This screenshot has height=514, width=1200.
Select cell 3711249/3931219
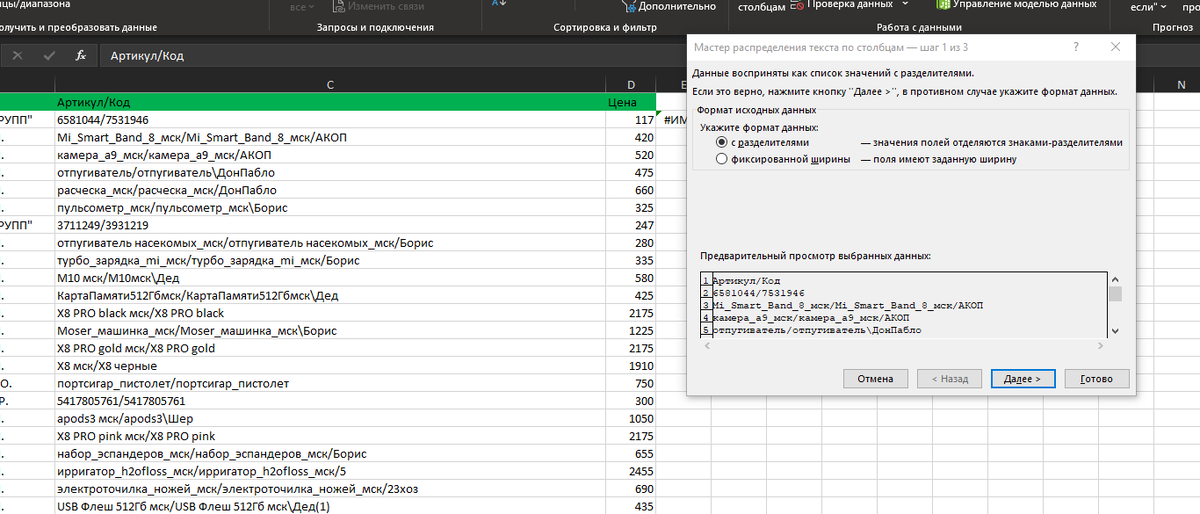tap(330, 225)
